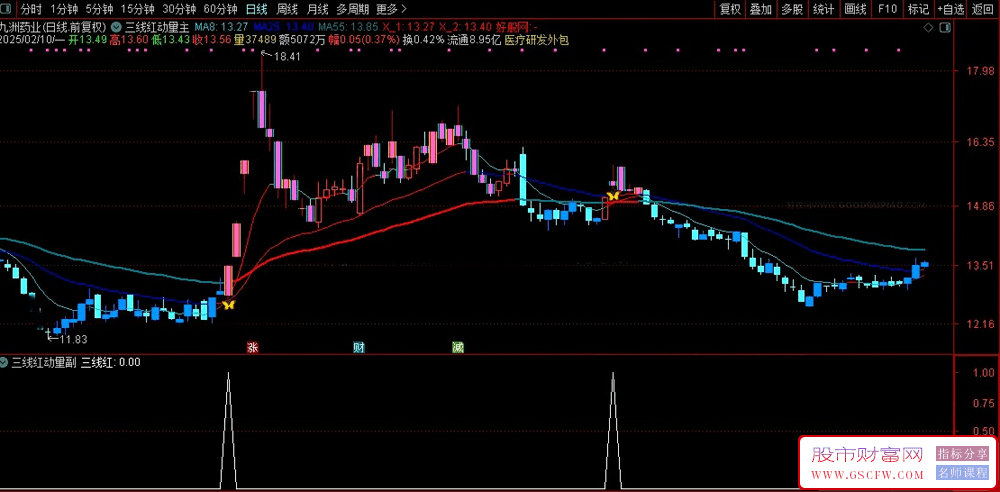The height and width of the screenshot is (492, 1000).
Task: Open the F10 company info
Action: pyautogui.click(x=887, y=9)
